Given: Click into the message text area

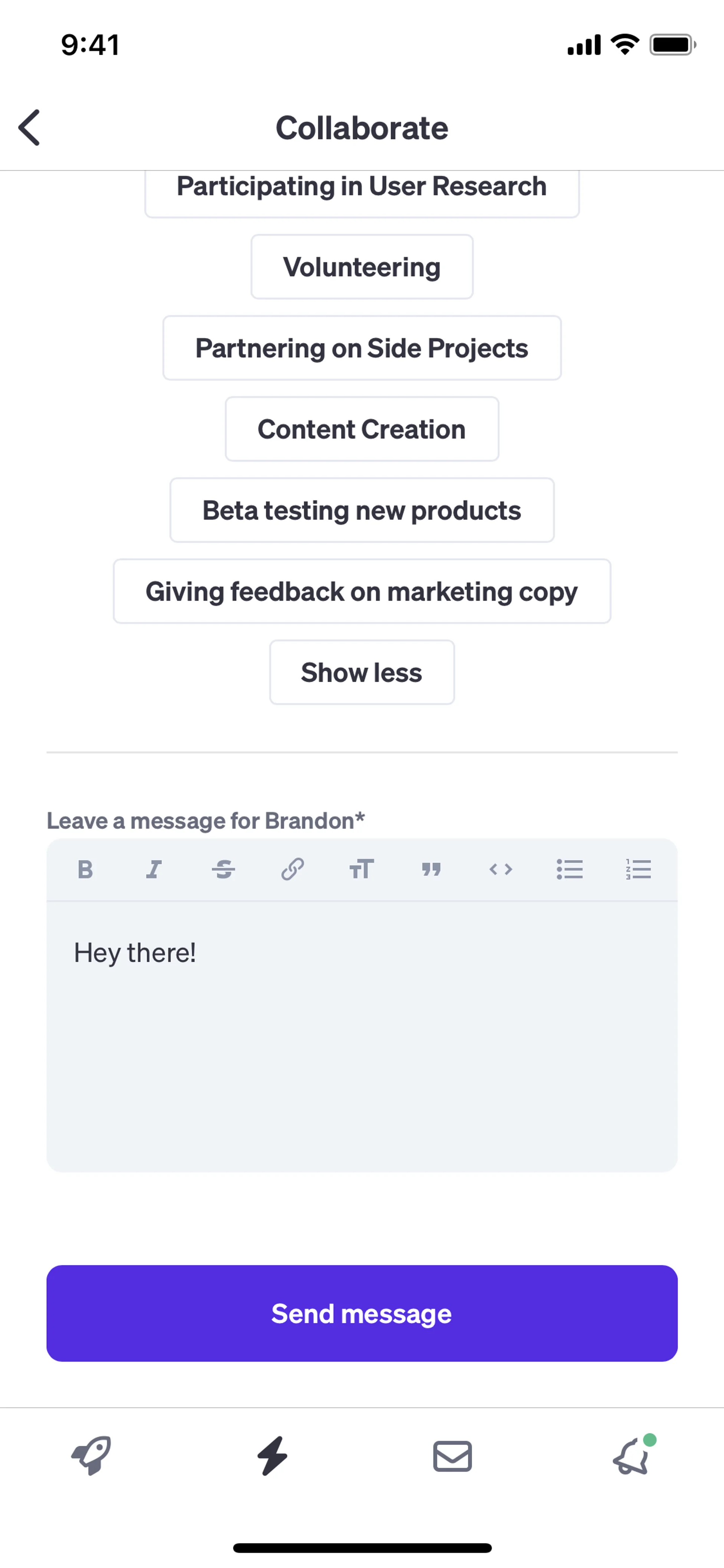Looking at the screenshot, I should 362,1035.
